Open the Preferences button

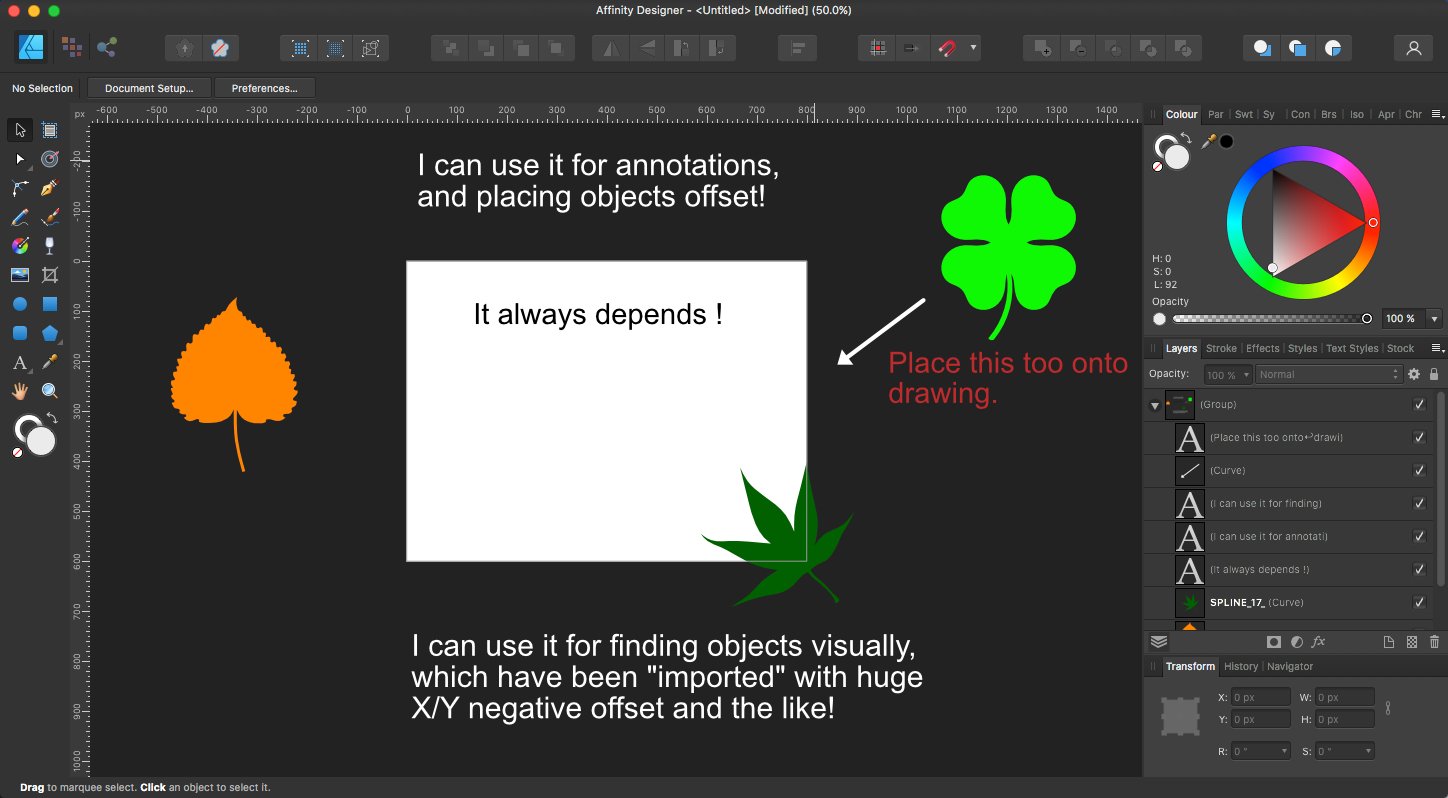pyautogui.click(x=264, y=88)
